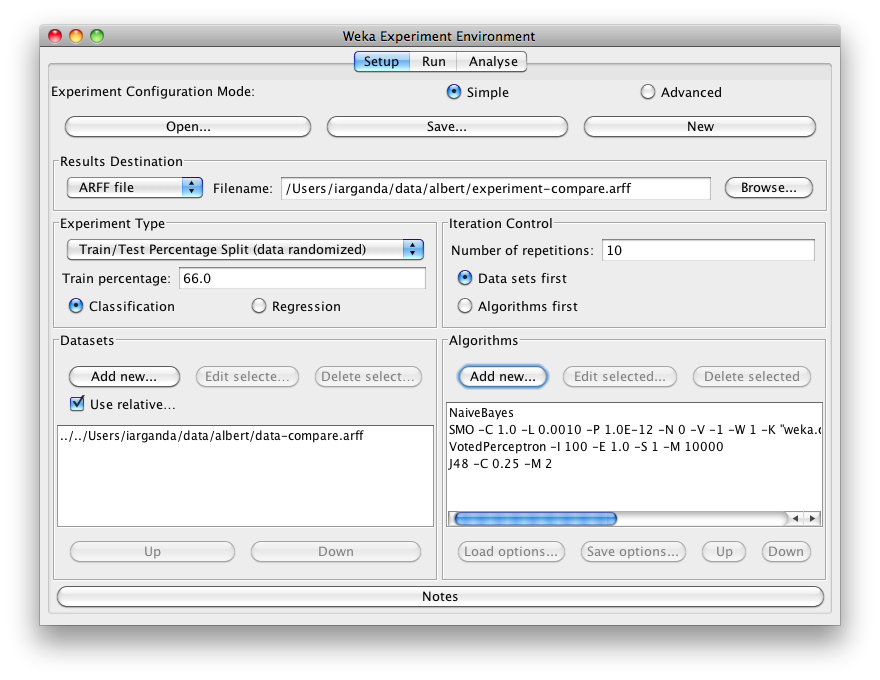Move algorithm Down in Algorithms panel
The height and width of the screenshot is (680, 880).
[x=786, y=552]
